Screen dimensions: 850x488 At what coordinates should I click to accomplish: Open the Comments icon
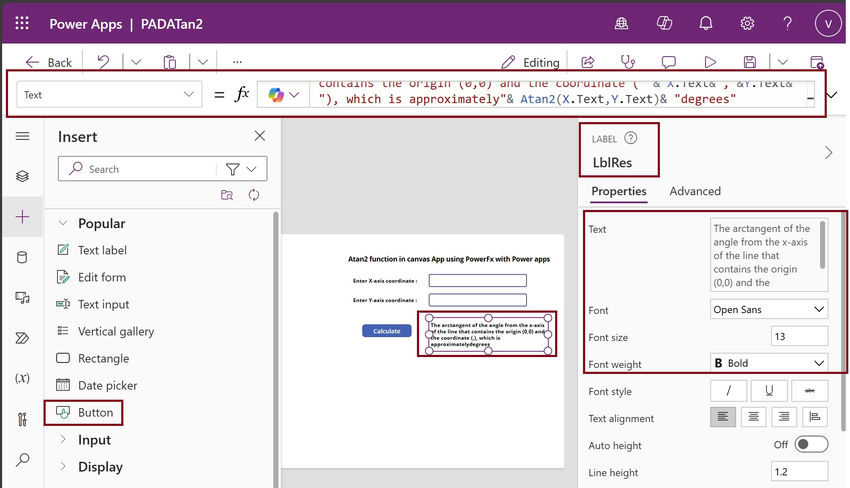tap(668, 62)
